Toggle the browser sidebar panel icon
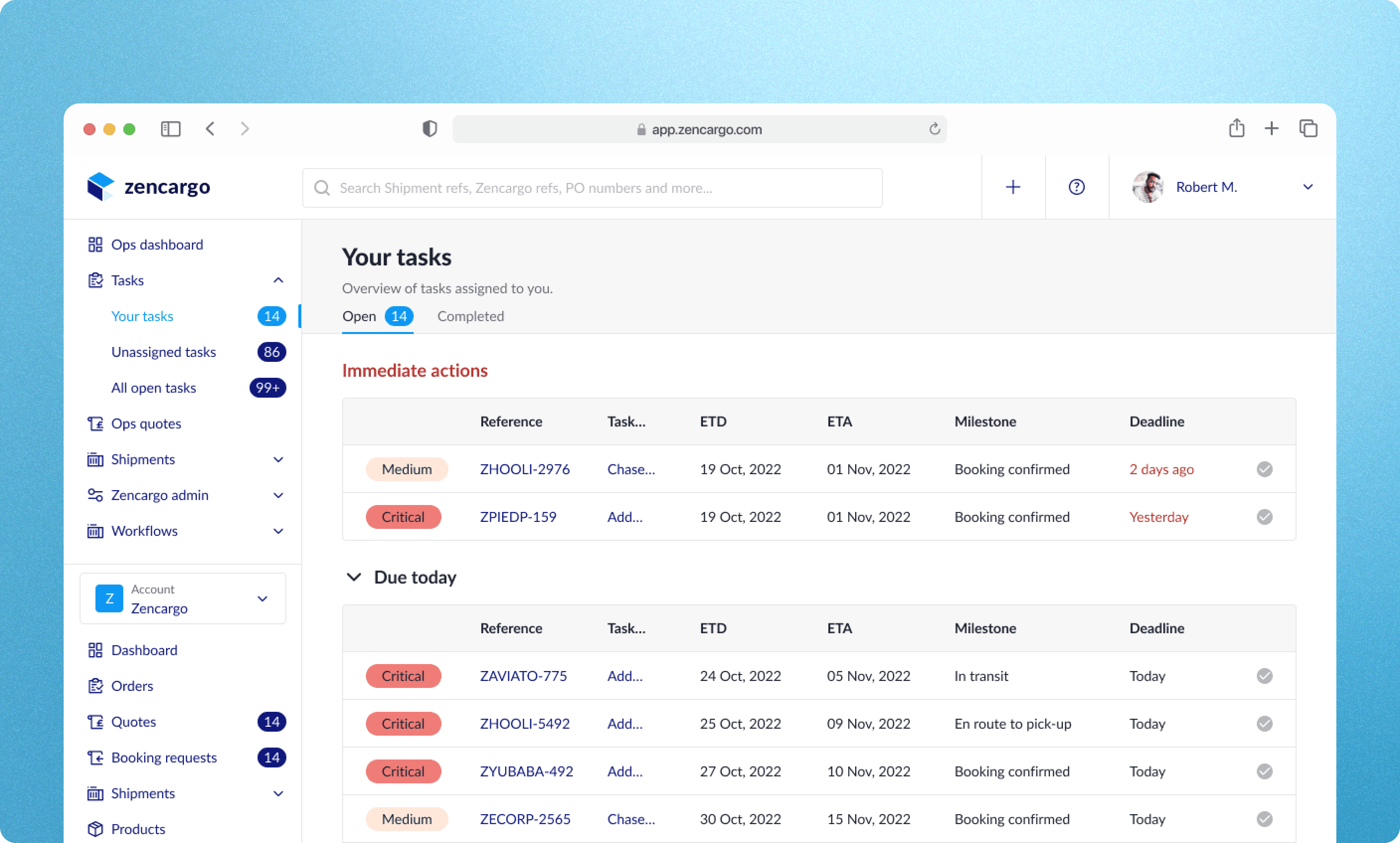This screenshot has width=1400, height=843. coord(171,129)
